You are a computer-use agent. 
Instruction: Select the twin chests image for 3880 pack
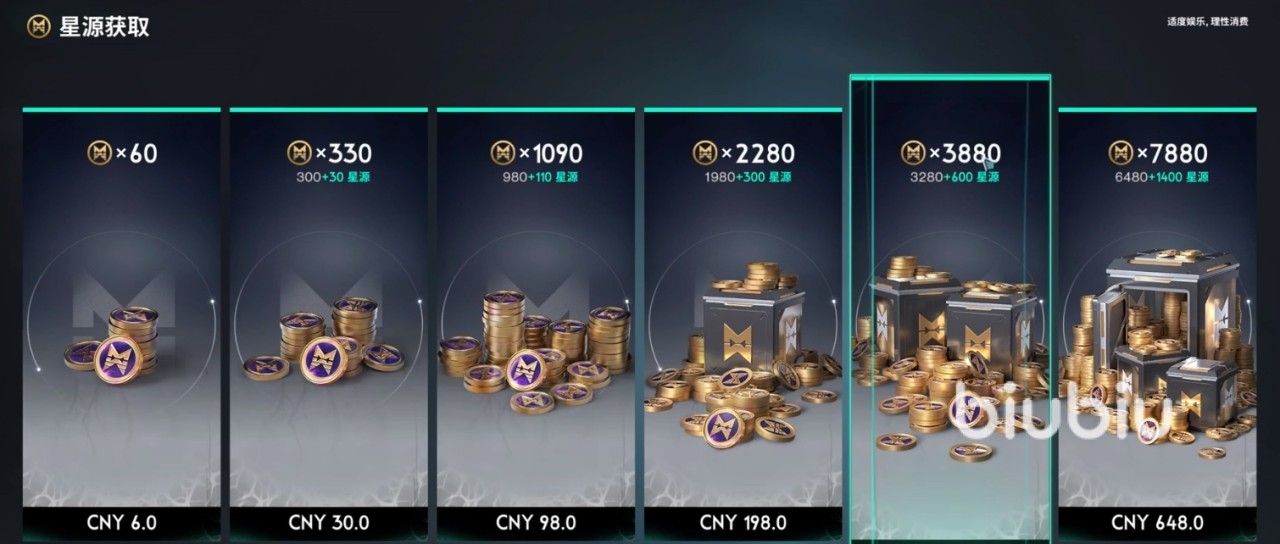tap(948, 355)
